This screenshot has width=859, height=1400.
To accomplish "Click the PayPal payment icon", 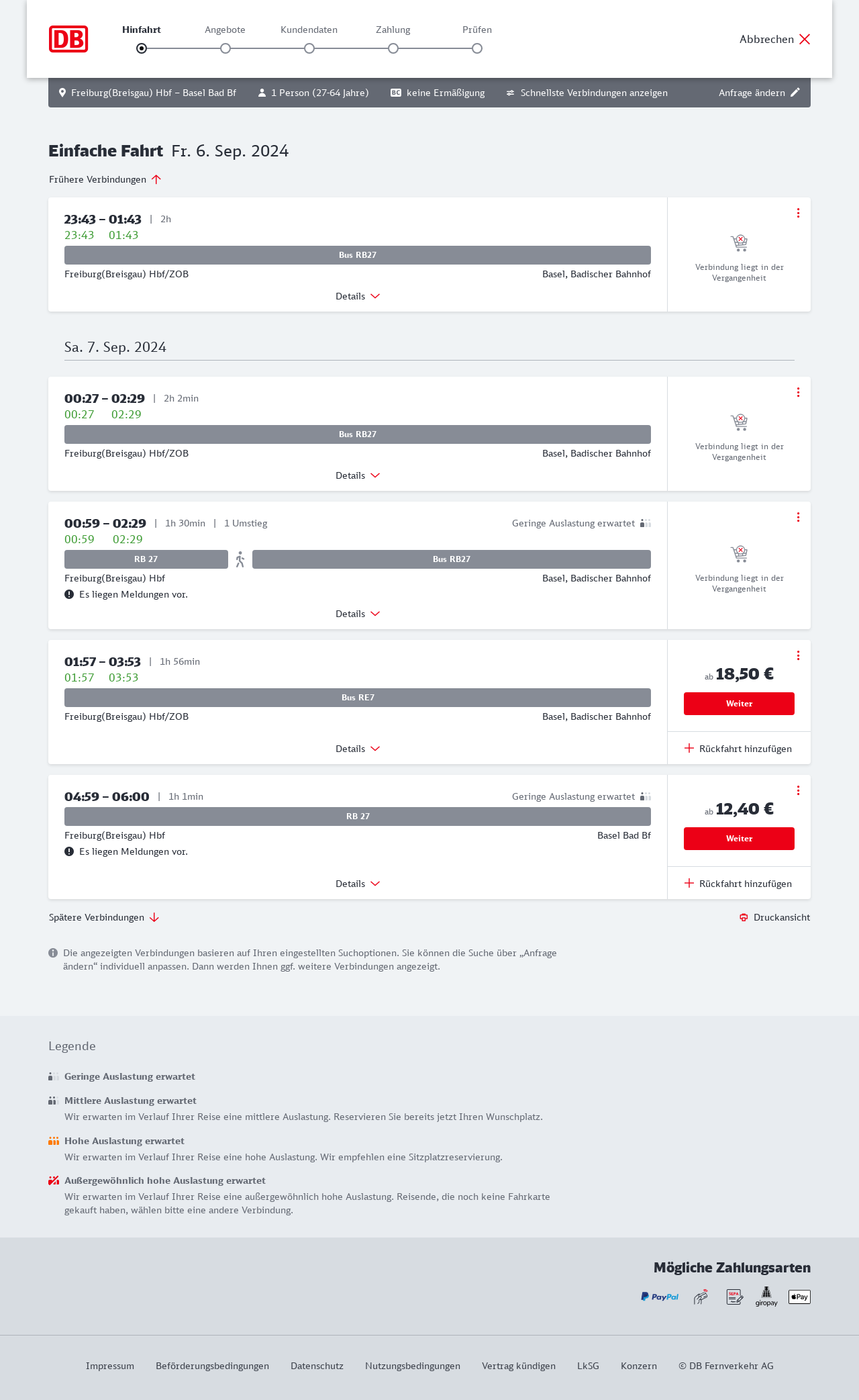I will 660,1297.
